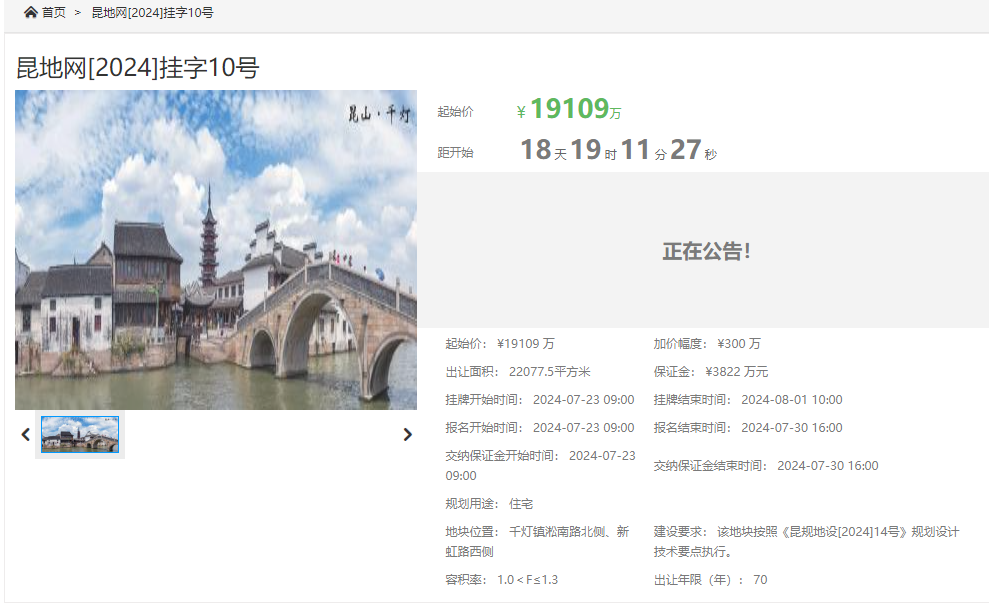The height and width of the screenshot is (603, 989).
Task: Click the 出让年限 70 entry
Action: 710,579
